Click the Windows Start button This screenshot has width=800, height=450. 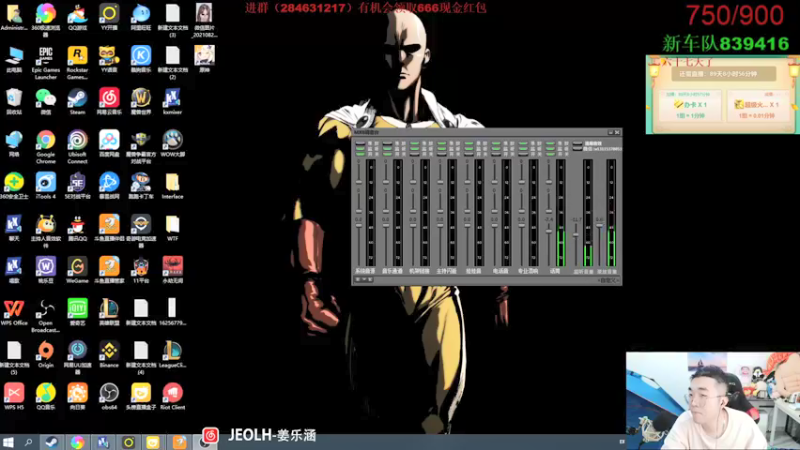8,442
